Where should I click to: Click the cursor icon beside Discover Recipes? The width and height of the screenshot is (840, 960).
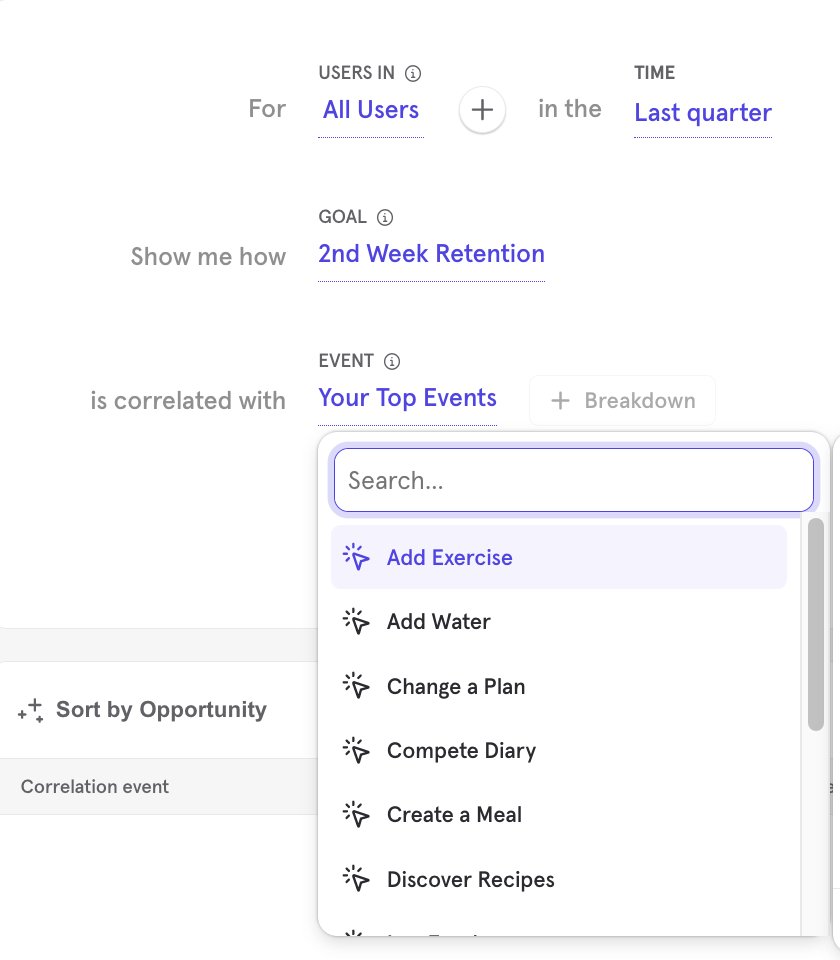[x=356, y=880]
